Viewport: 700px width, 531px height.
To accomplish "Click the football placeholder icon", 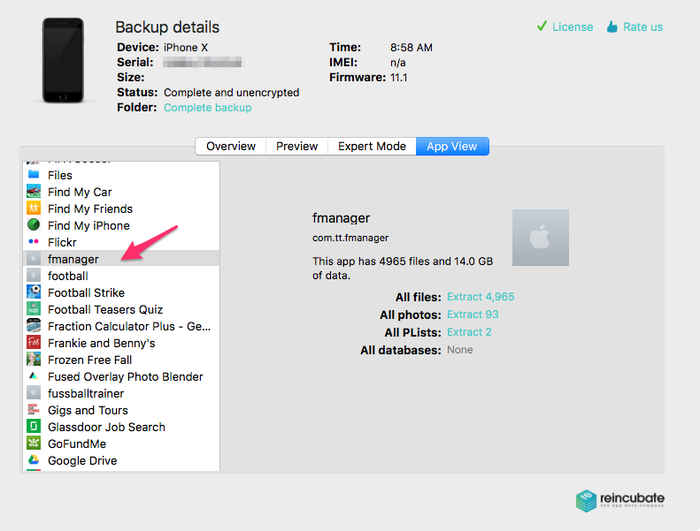I will pos(33,275).
